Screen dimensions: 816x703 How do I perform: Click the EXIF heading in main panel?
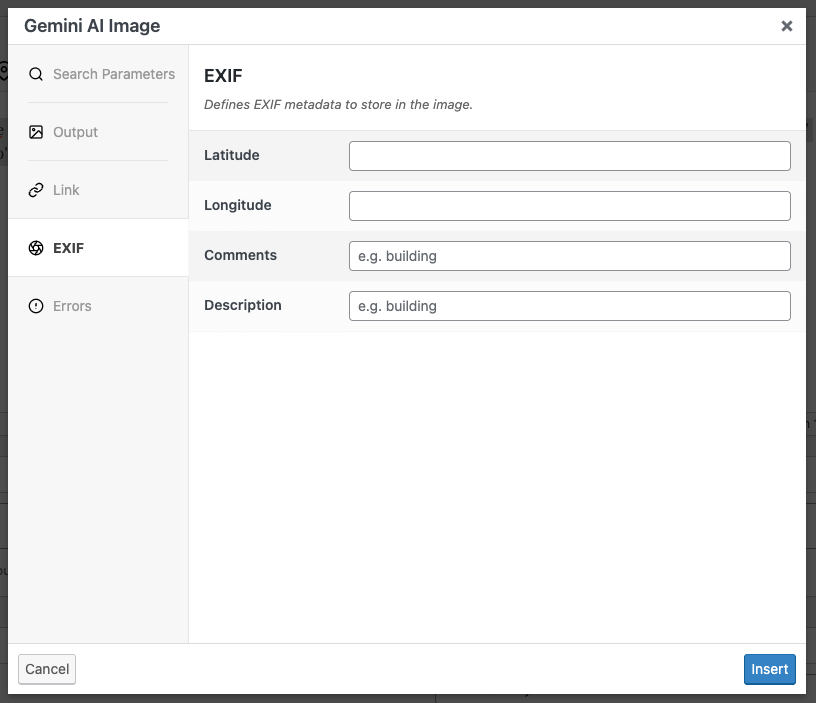click(x=223, y=76)
